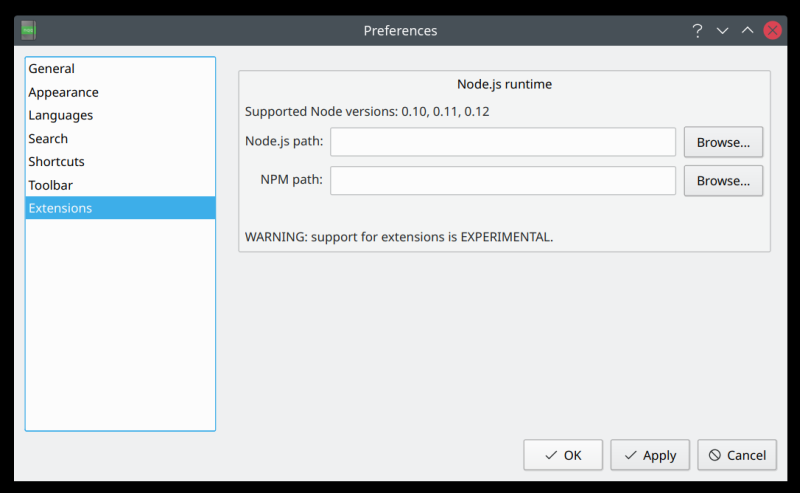The height and width of the screenshot is (493, 800).
Task: Show the Toolbar preferences
Action: tap(50, 185)
